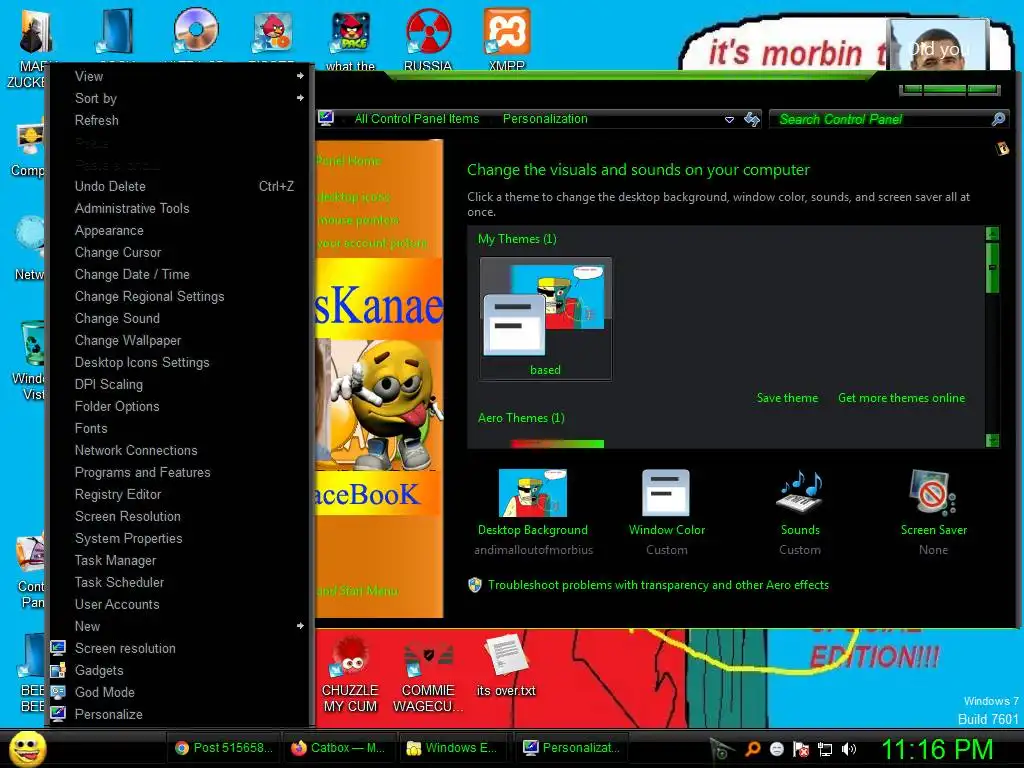Click All Control Panel Items breadcrumb

[417, 119]
